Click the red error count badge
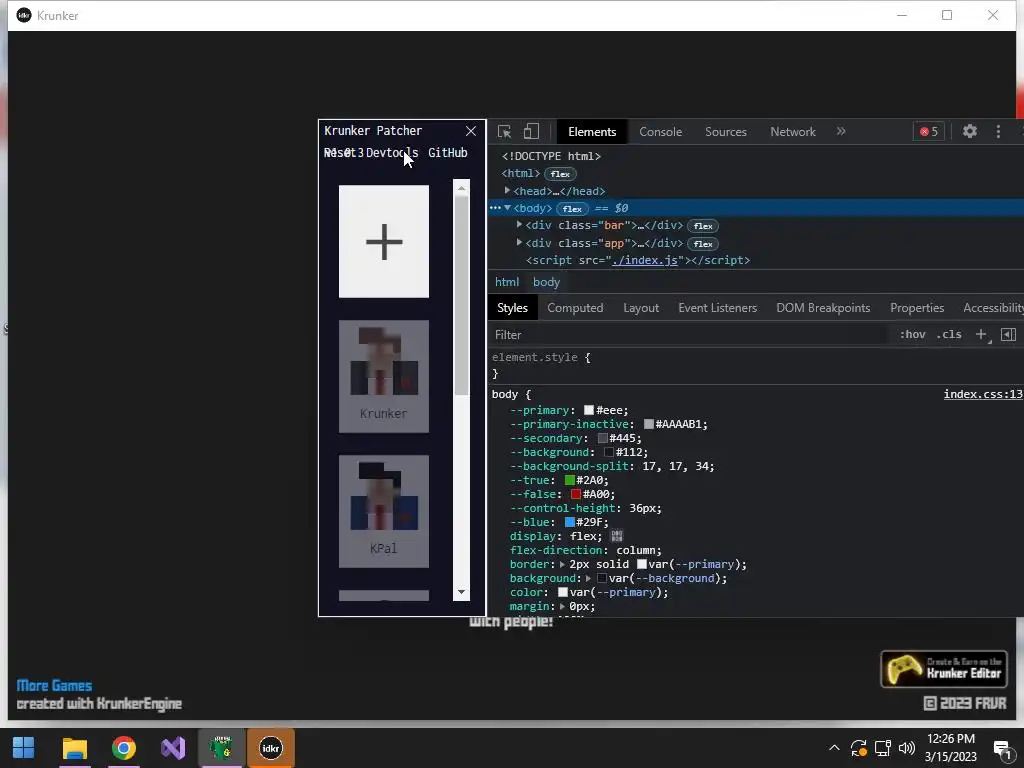This screenshot has height=768, width=1024. pos(929,131)
